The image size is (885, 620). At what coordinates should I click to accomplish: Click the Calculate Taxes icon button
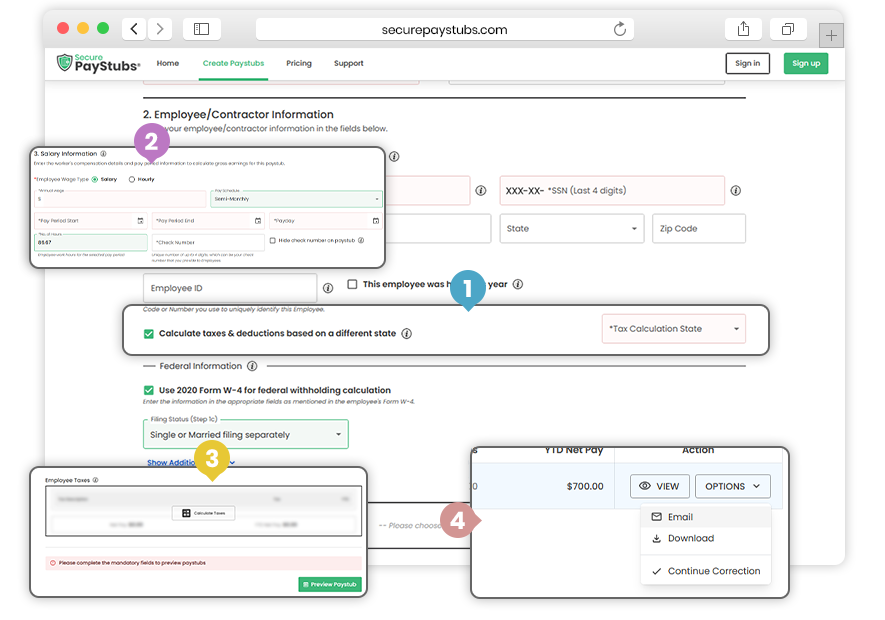click(x=187, y=512)
